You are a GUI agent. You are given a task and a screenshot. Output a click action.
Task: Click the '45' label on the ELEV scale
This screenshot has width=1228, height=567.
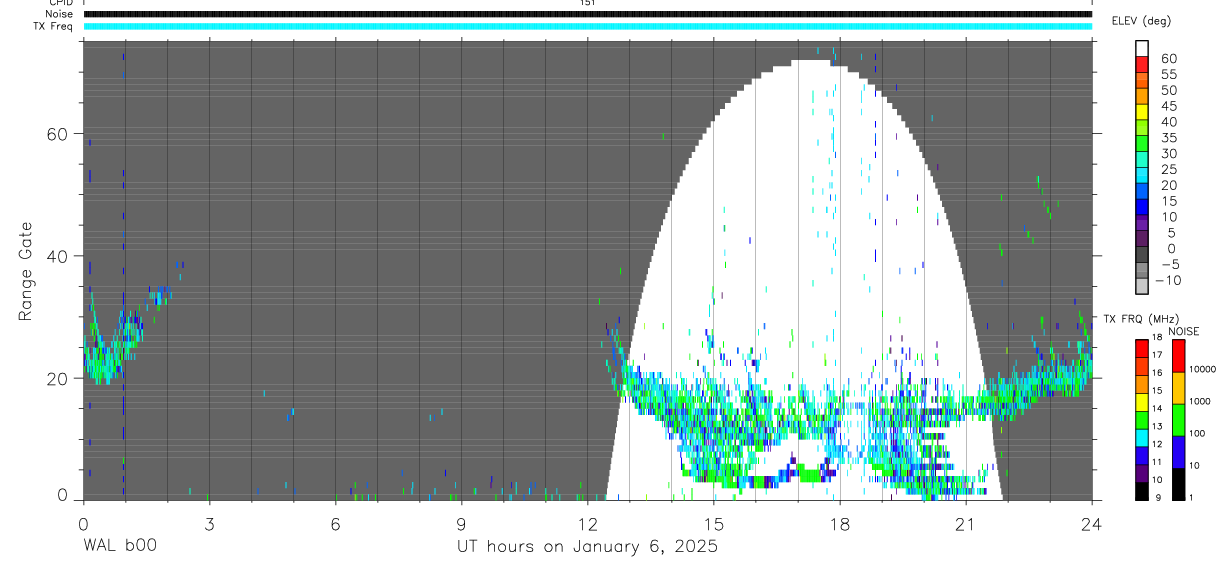[1169, 106]
